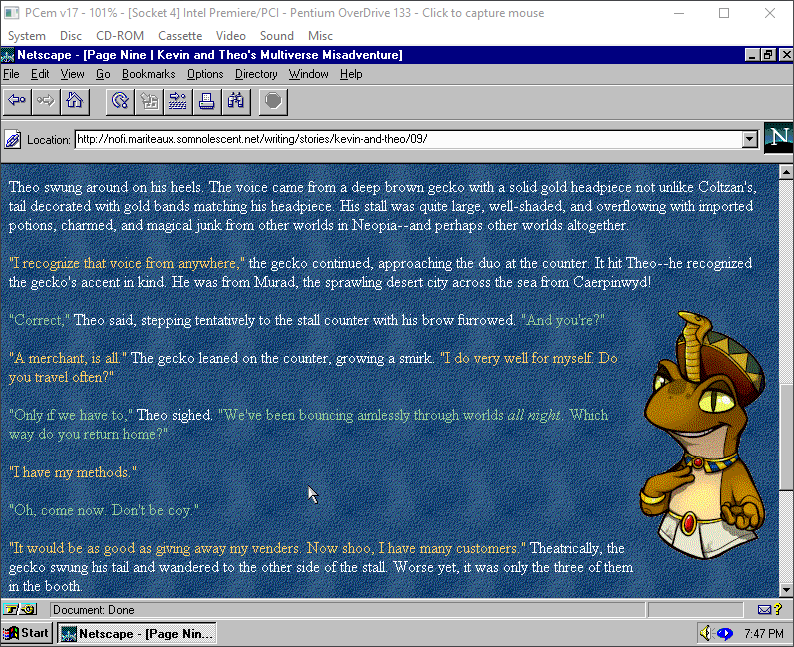This screenshot has height=647, width=794.
Task: Open the PCem CD-ROM menu
Action: click(119, 36)
